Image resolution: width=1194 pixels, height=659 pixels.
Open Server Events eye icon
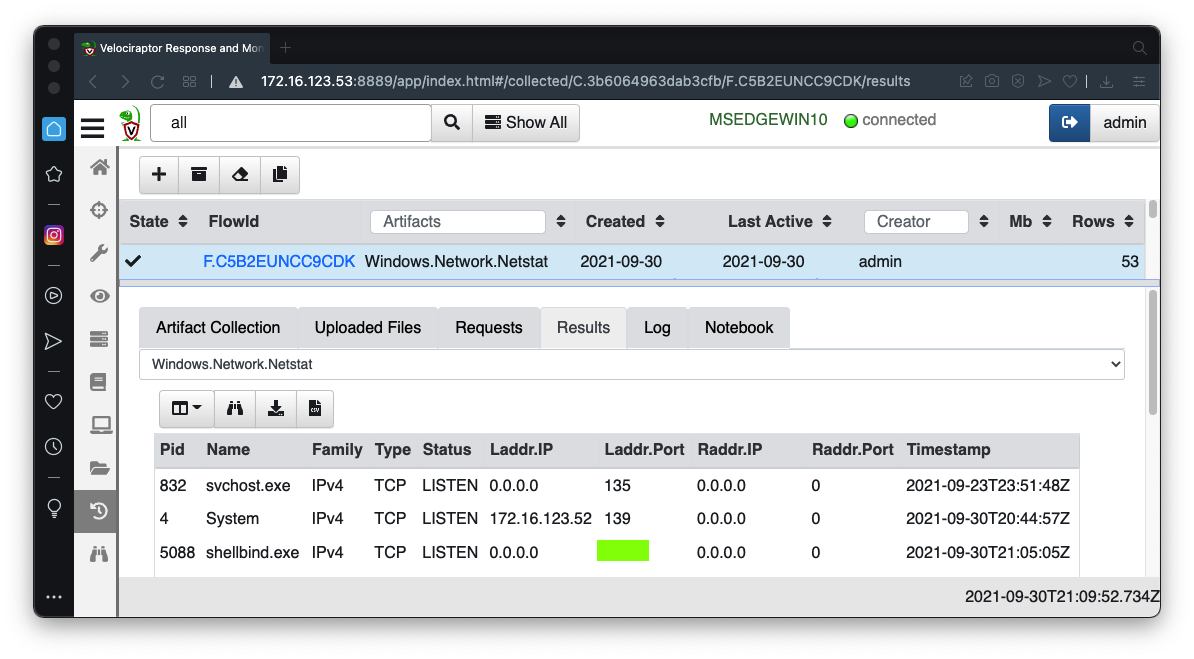coord(99,296)
